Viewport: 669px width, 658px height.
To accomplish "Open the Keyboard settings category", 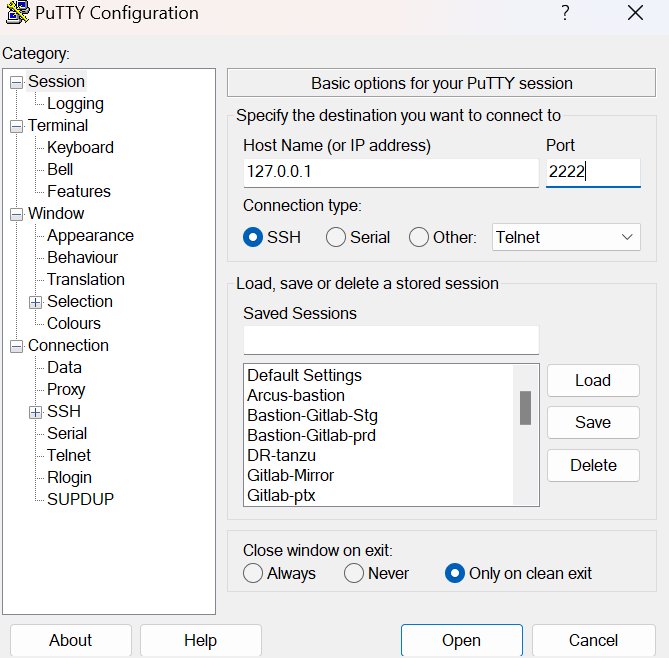I will pos(80,147).
